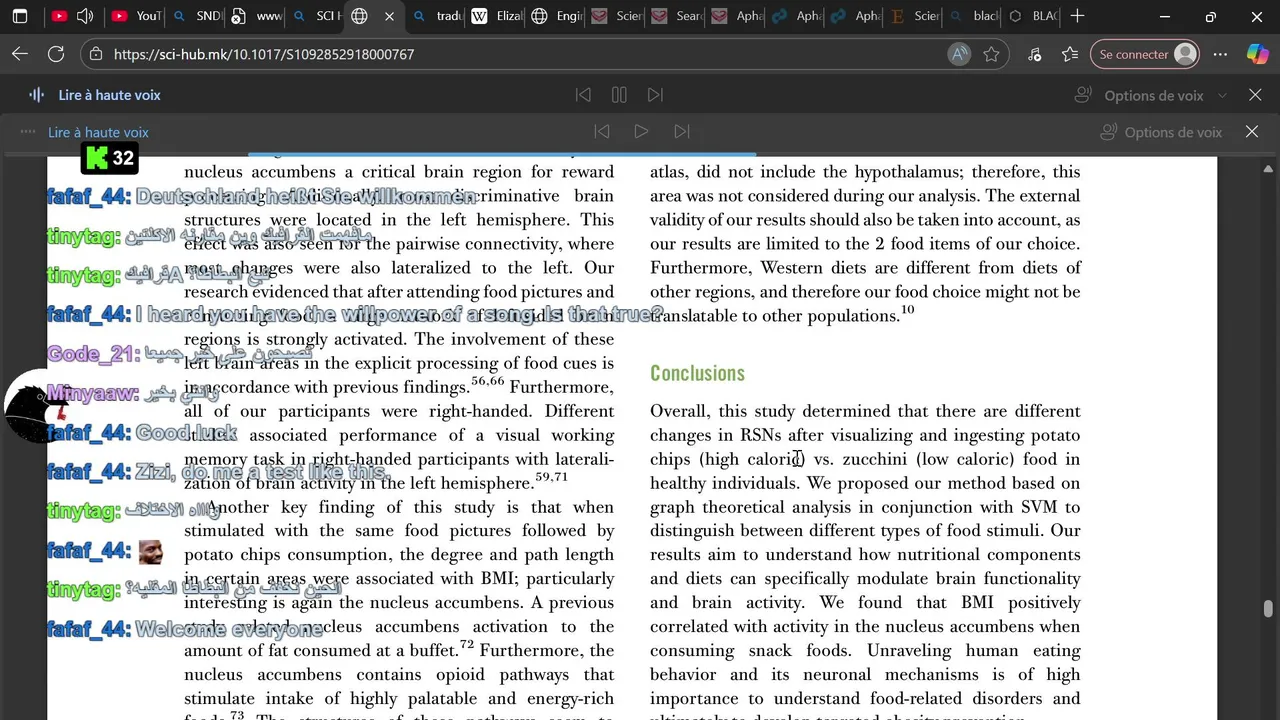Open the 'BLAC' tab
This screenshot has height=720, width=1280.
(1032, 16)
